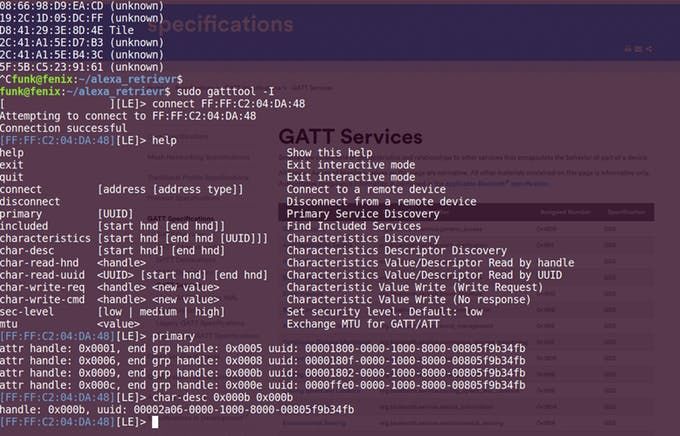Click the 'Exchange MTU for GATT/ATT' description

coord(363,324)
